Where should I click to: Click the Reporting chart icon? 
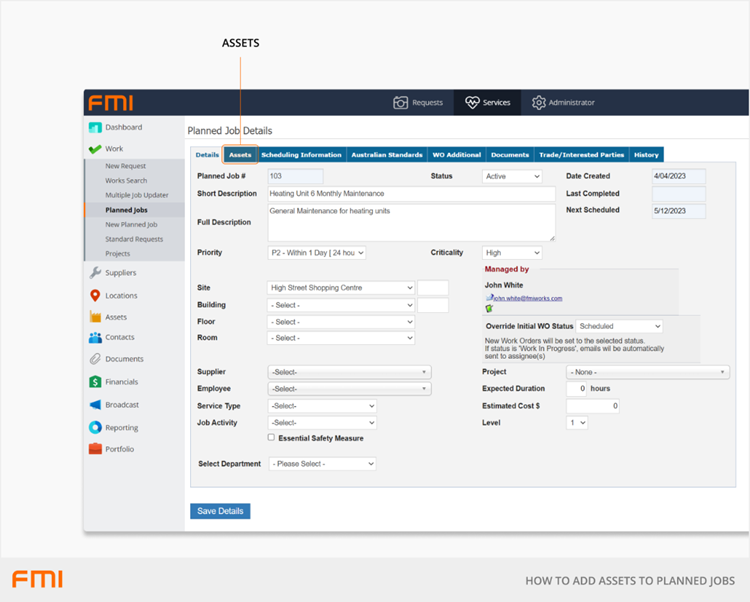pyautogui.click(x=95, y=428)
